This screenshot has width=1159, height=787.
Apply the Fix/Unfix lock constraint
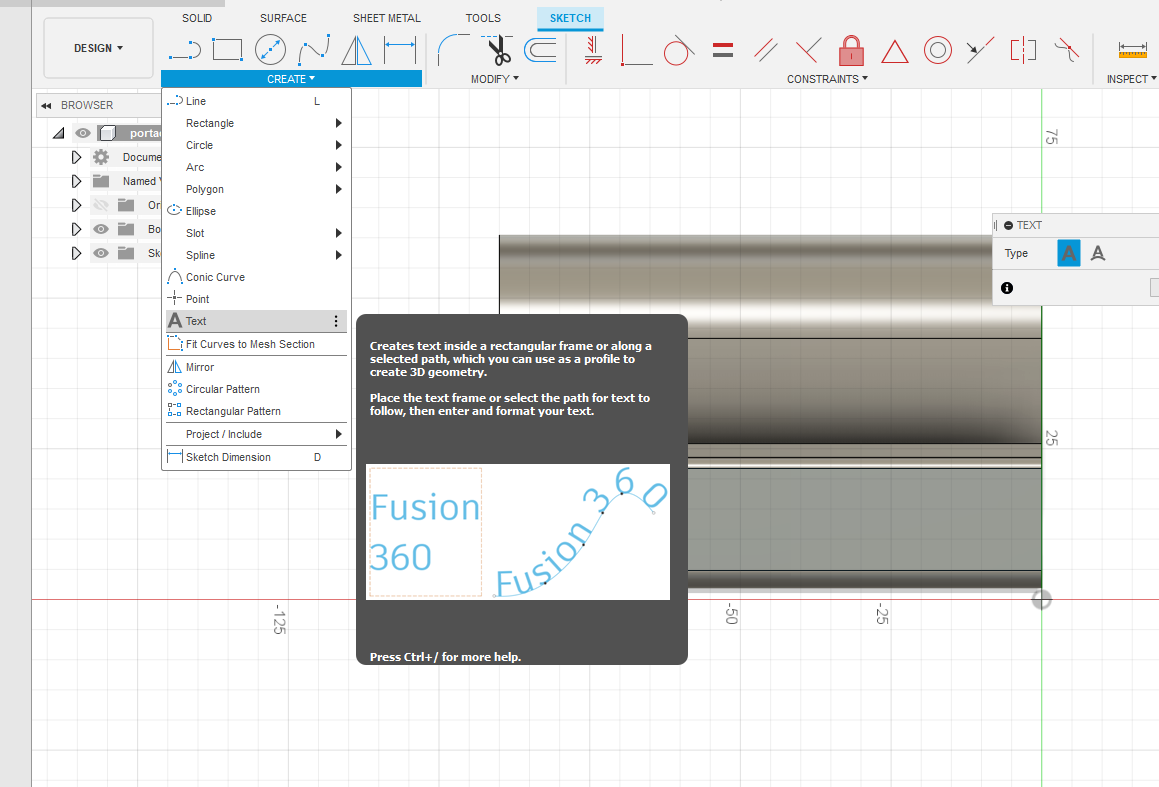(851, 49)
